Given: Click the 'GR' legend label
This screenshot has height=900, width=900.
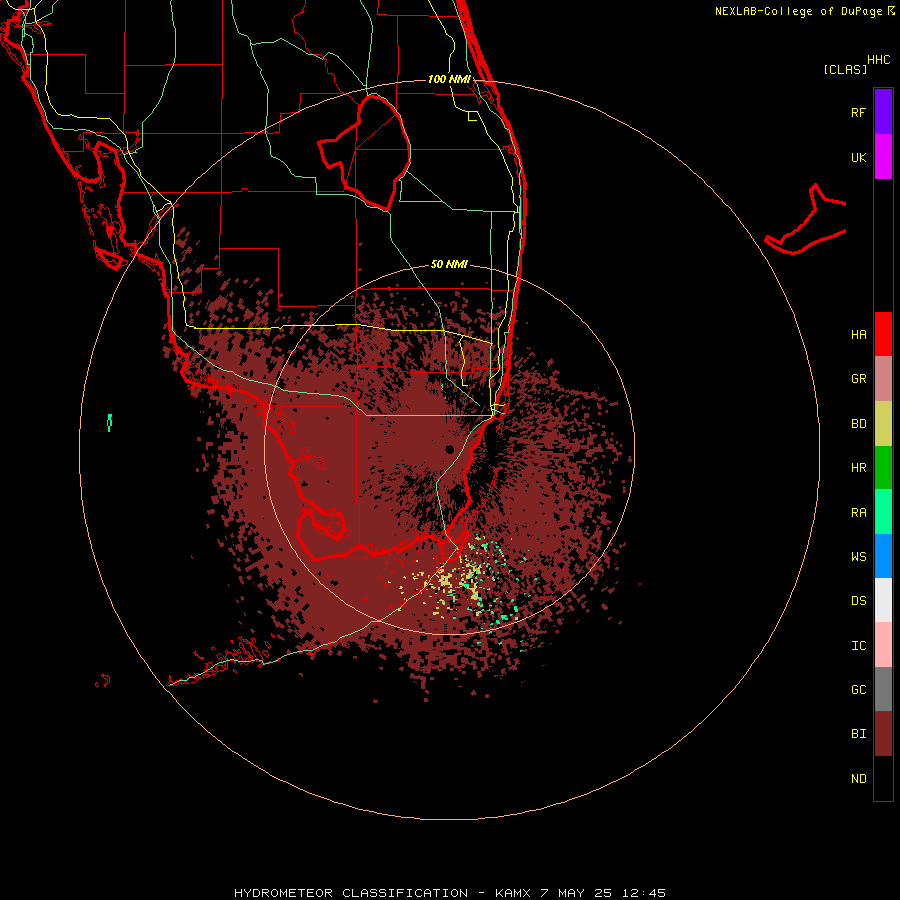Looking at the screenshot, I should pos(858,379).
